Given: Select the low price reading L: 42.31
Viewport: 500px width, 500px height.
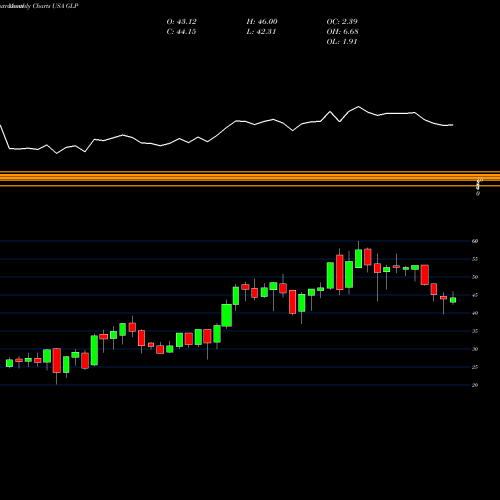Looking at the screenshot, I should [261, 32].
